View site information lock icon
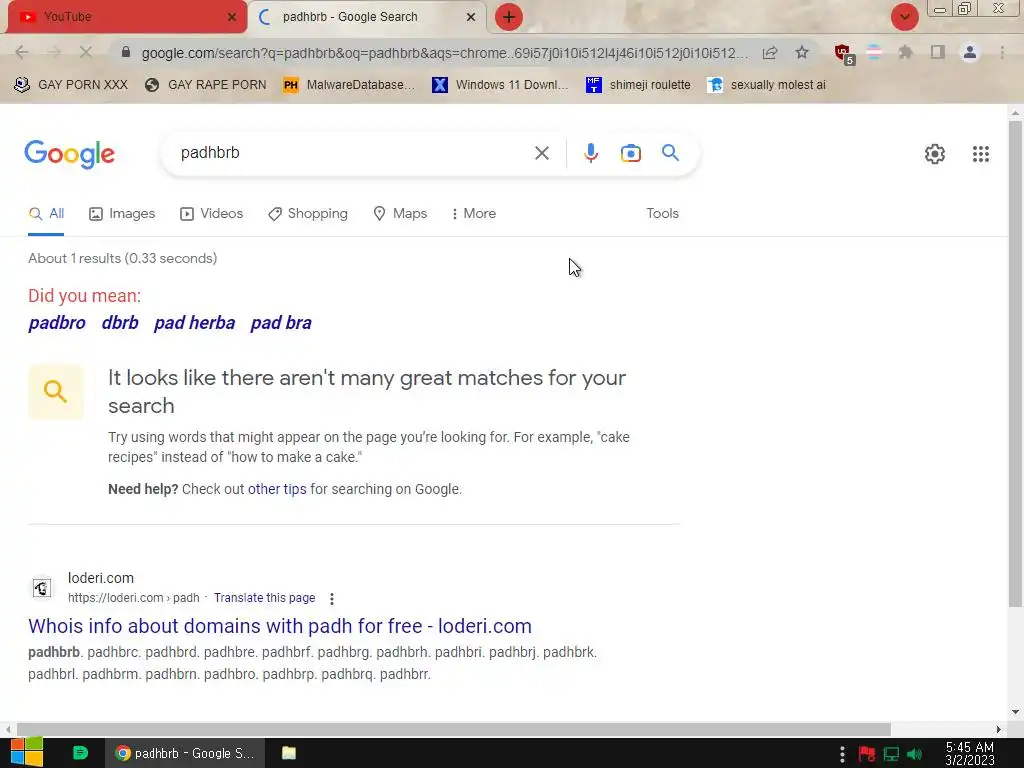The width and height of the screenshot is (1024, 768). 126,52
